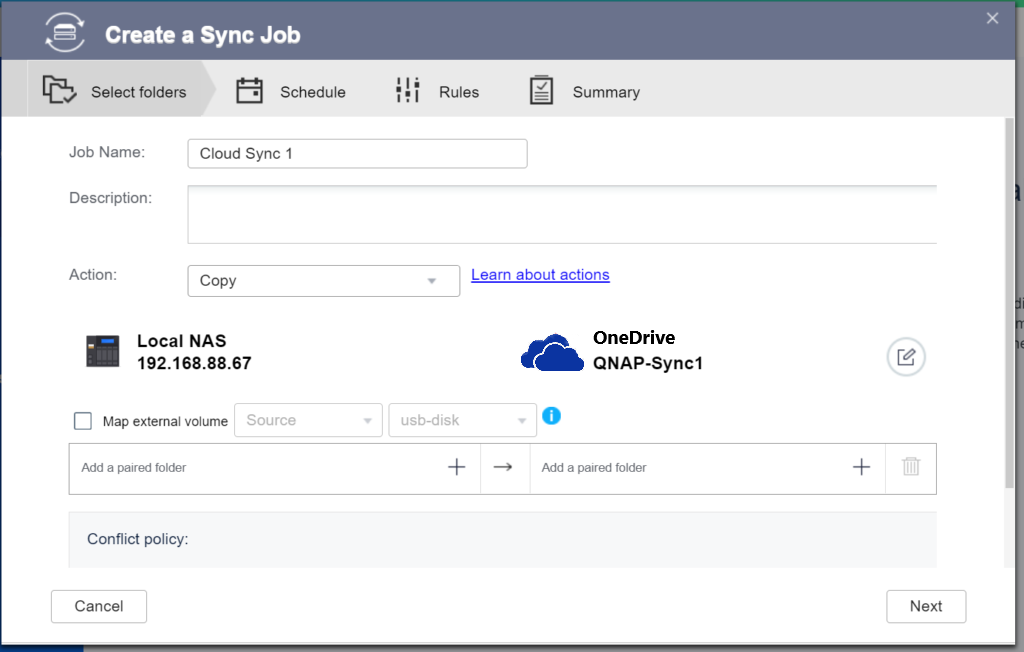Delete the paired folder row via trash icon
This screenshot has height=652, width=1024.
click(911, 467)
